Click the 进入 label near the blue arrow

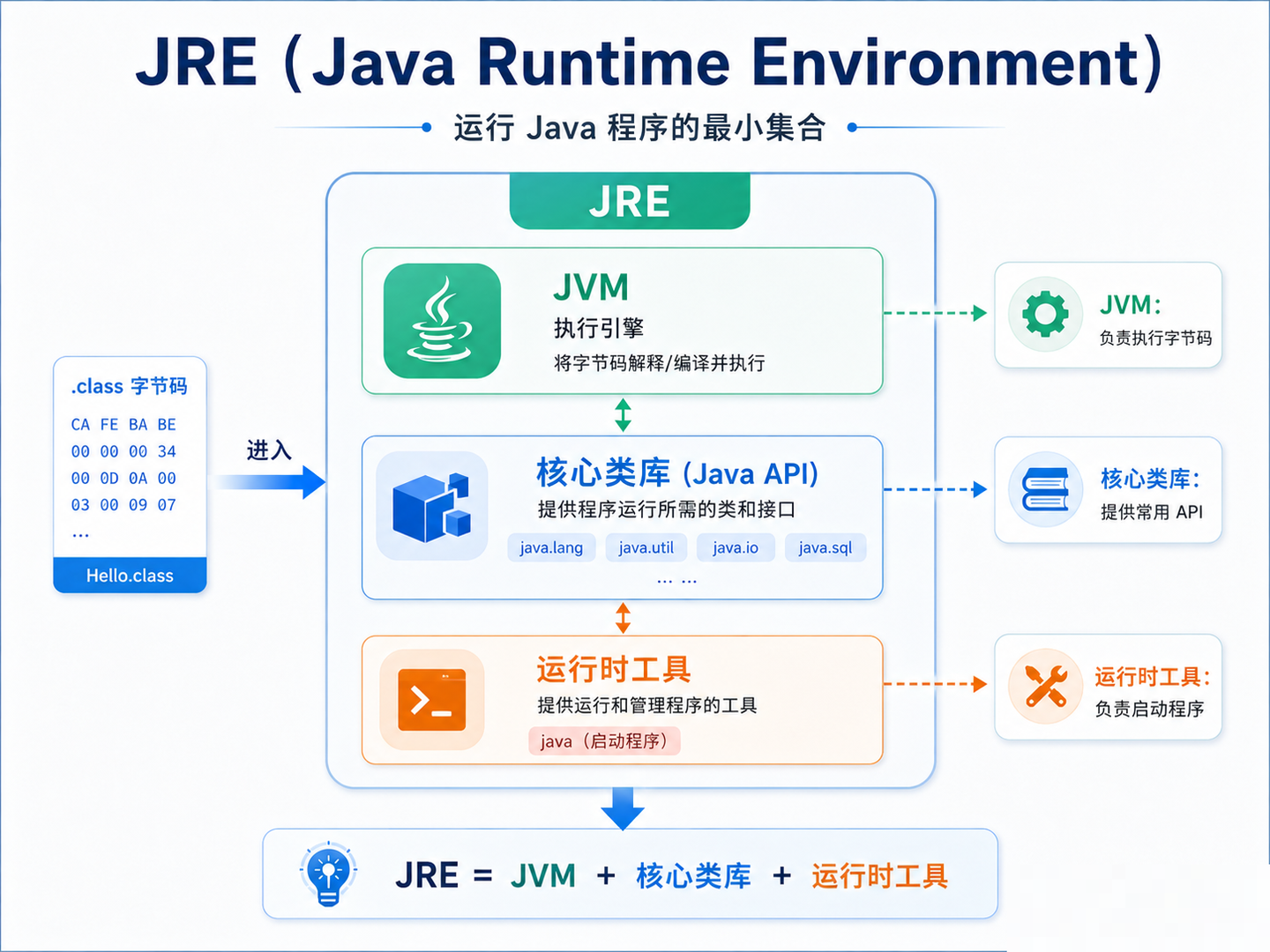click(x=269, y=450)
